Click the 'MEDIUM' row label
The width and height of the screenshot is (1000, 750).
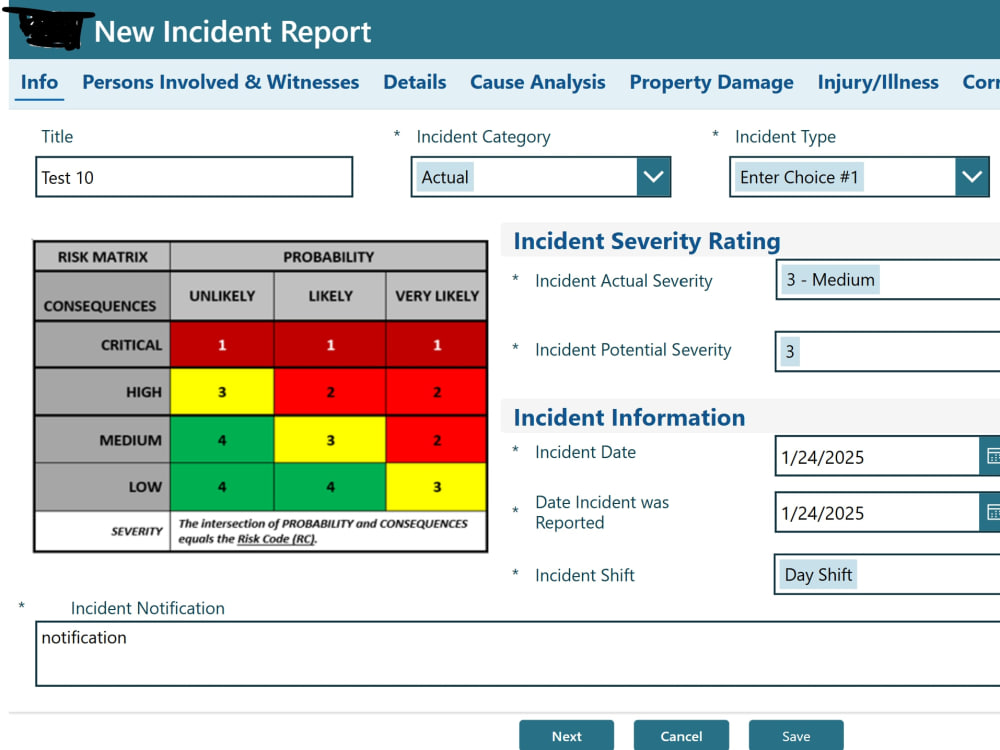(102, 439)
